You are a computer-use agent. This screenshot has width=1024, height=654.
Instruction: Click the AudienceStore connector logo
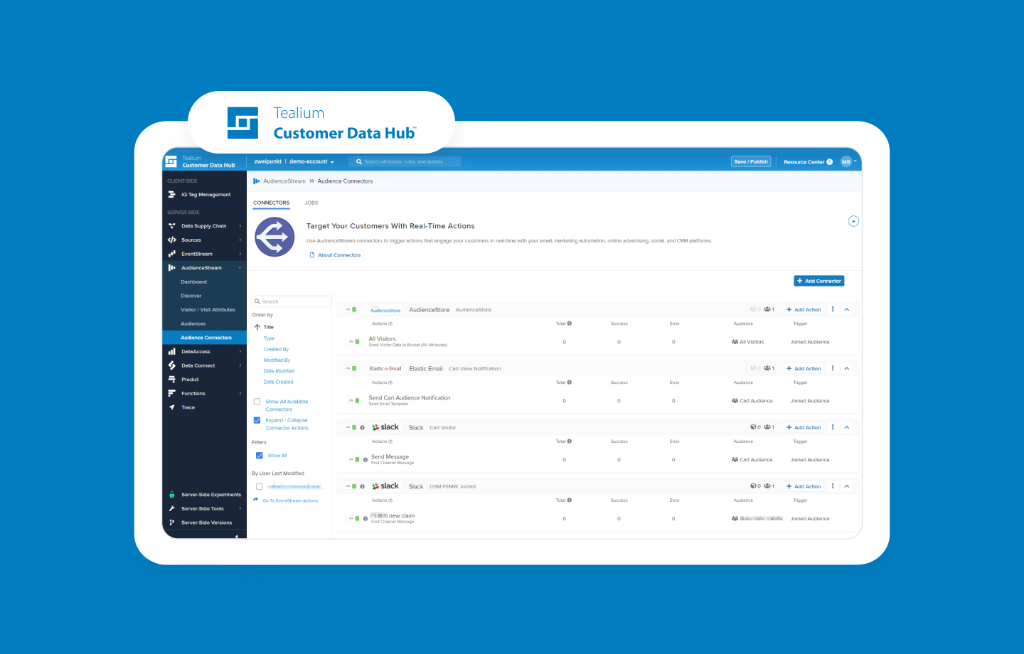click(x=385, y=310)
